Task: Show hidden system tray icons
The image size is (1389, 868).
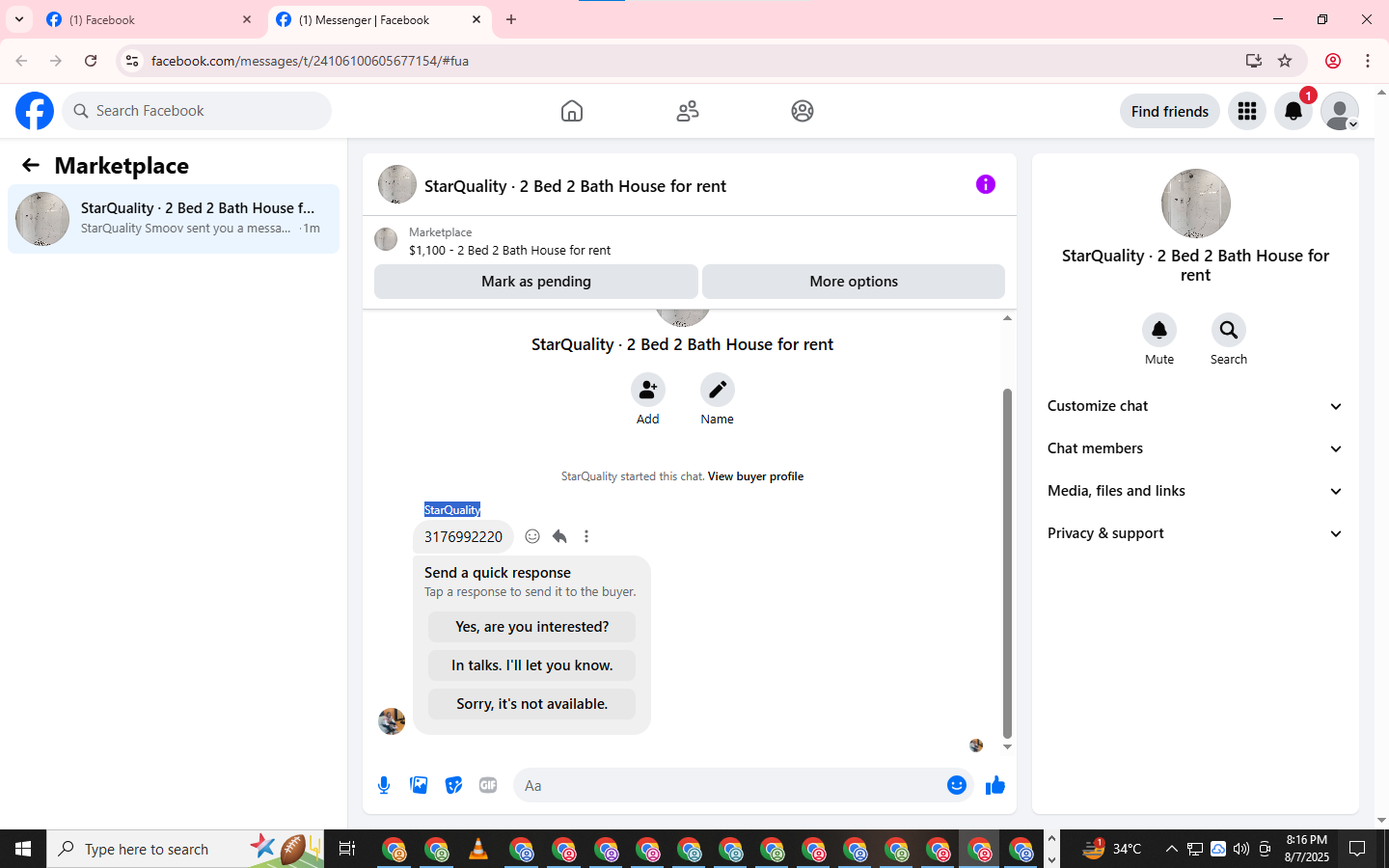Action: [1172, 849]
